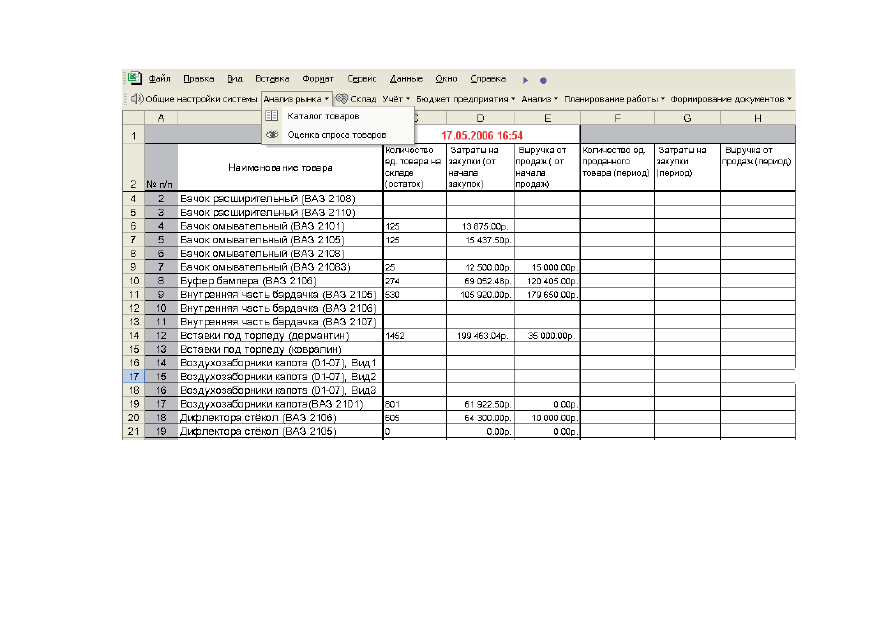Click the blue round record icon
The image size is (893, 629).
point(543,80)
